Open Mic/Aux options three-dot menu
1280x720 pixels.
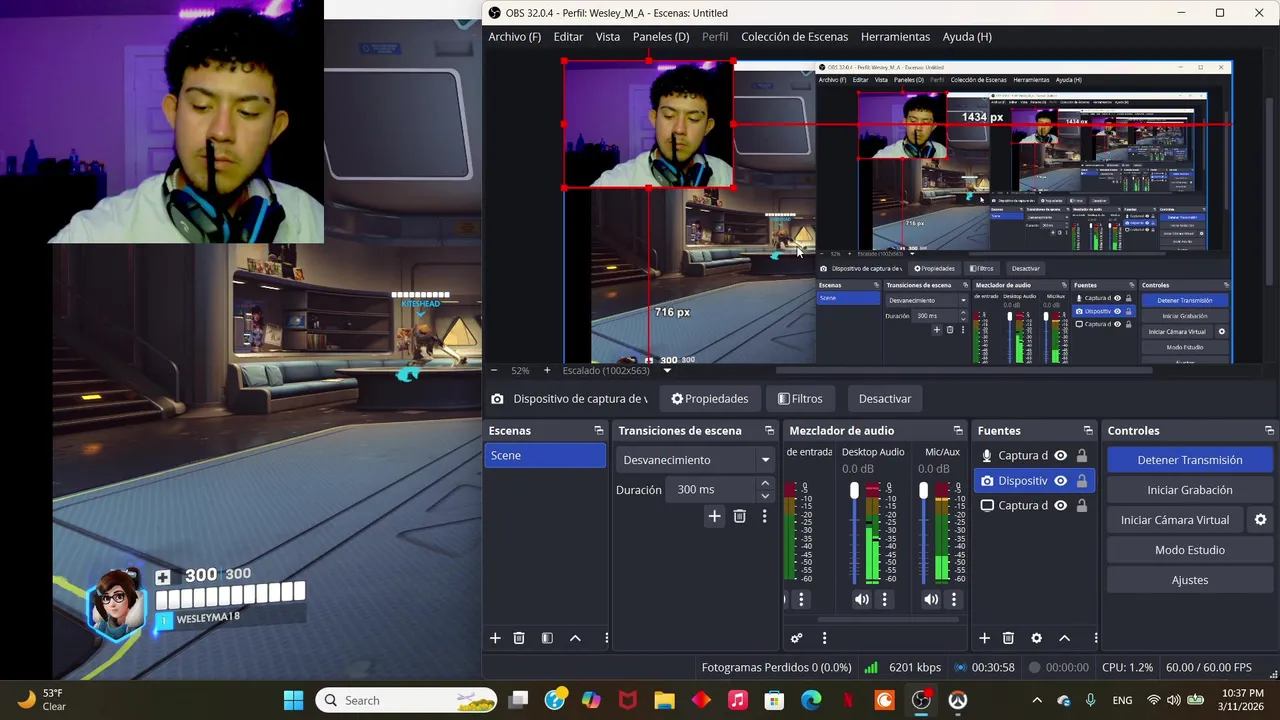(954, 600)
